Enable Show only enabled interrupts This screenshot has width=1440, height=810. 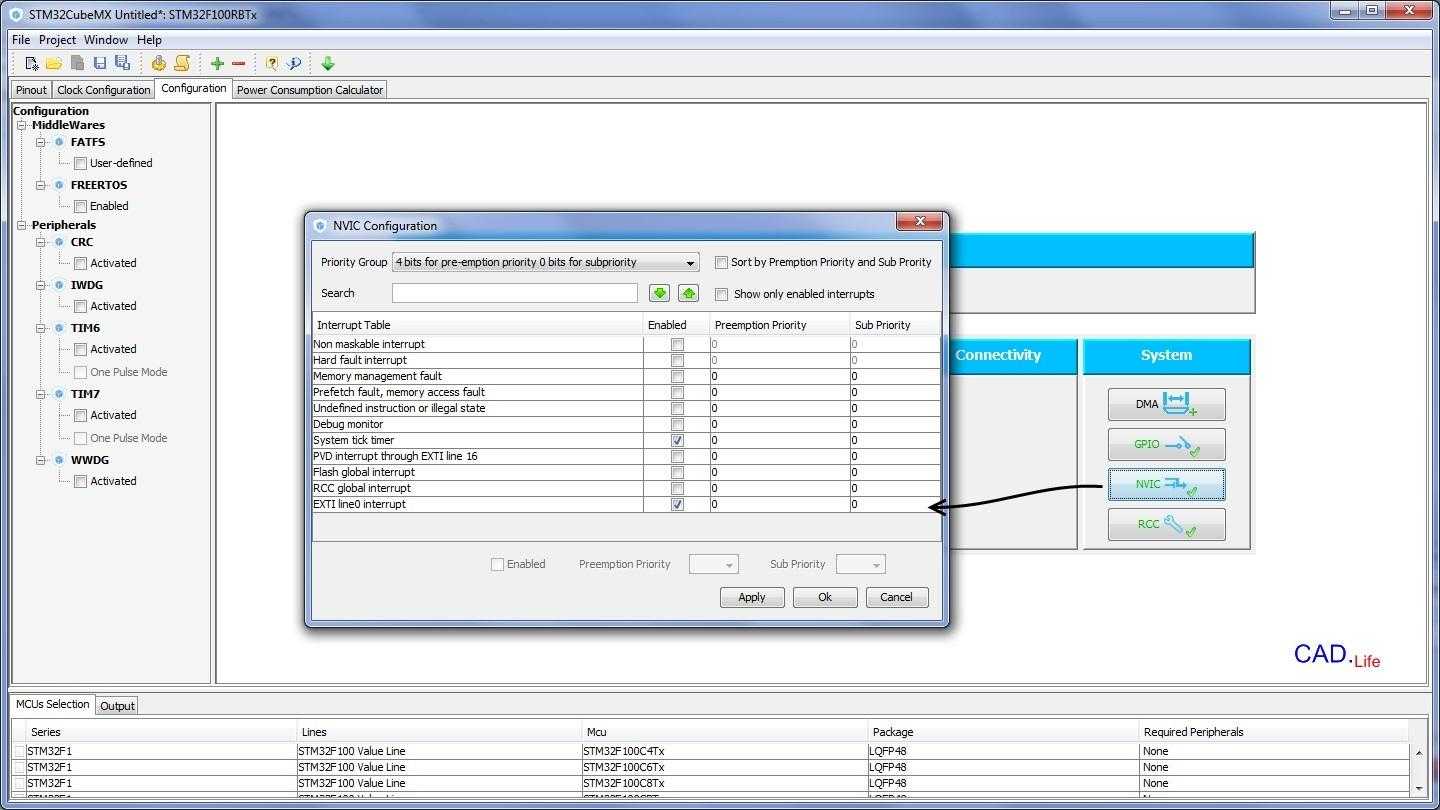[721, 294]
